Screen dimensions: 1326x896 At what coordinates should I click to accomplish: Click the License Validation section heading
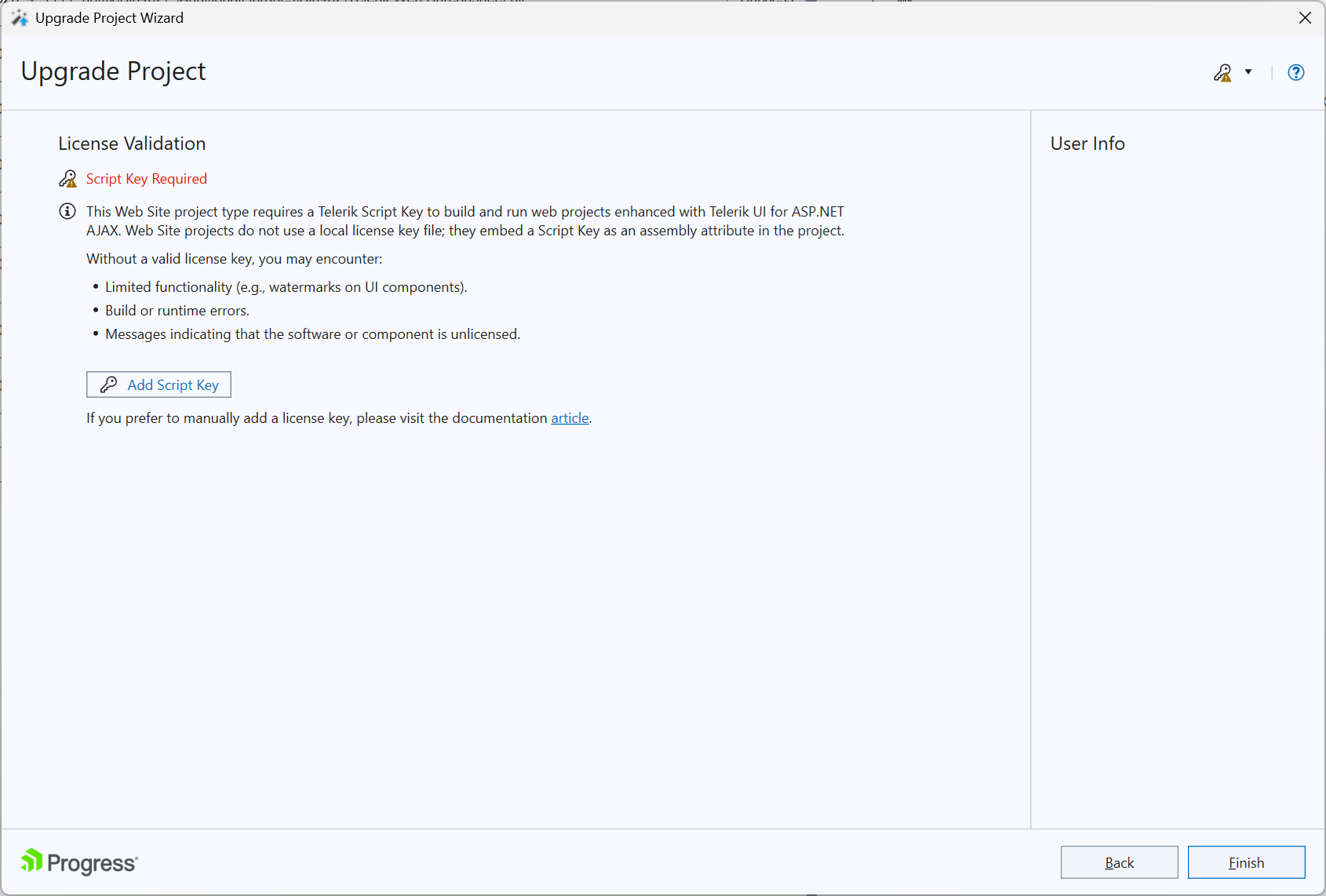point(132,144)
